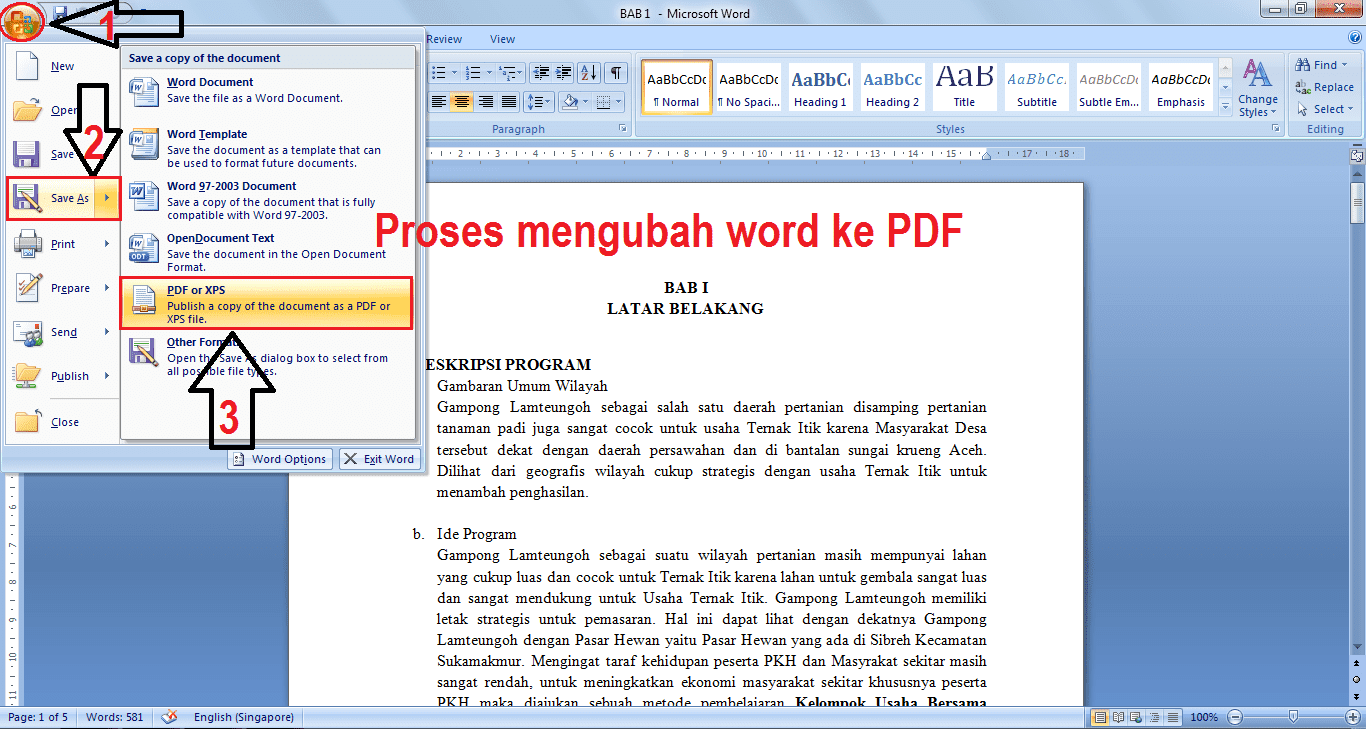1366x729 pixels.
Task: Open the Numbering dropdown arrow
Action: point(489,72)
